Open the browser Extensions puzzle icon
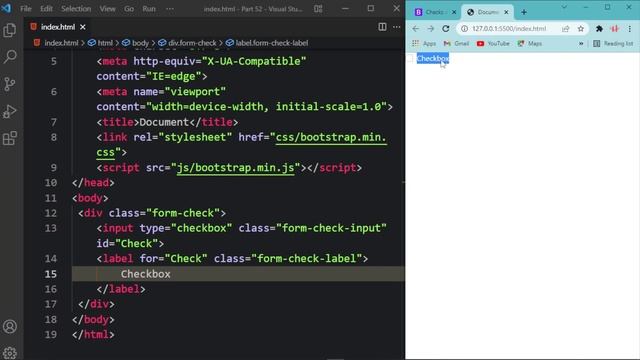The width and height of the screenshot is (640, 360). pyautogui.click(x=599, y=29)
